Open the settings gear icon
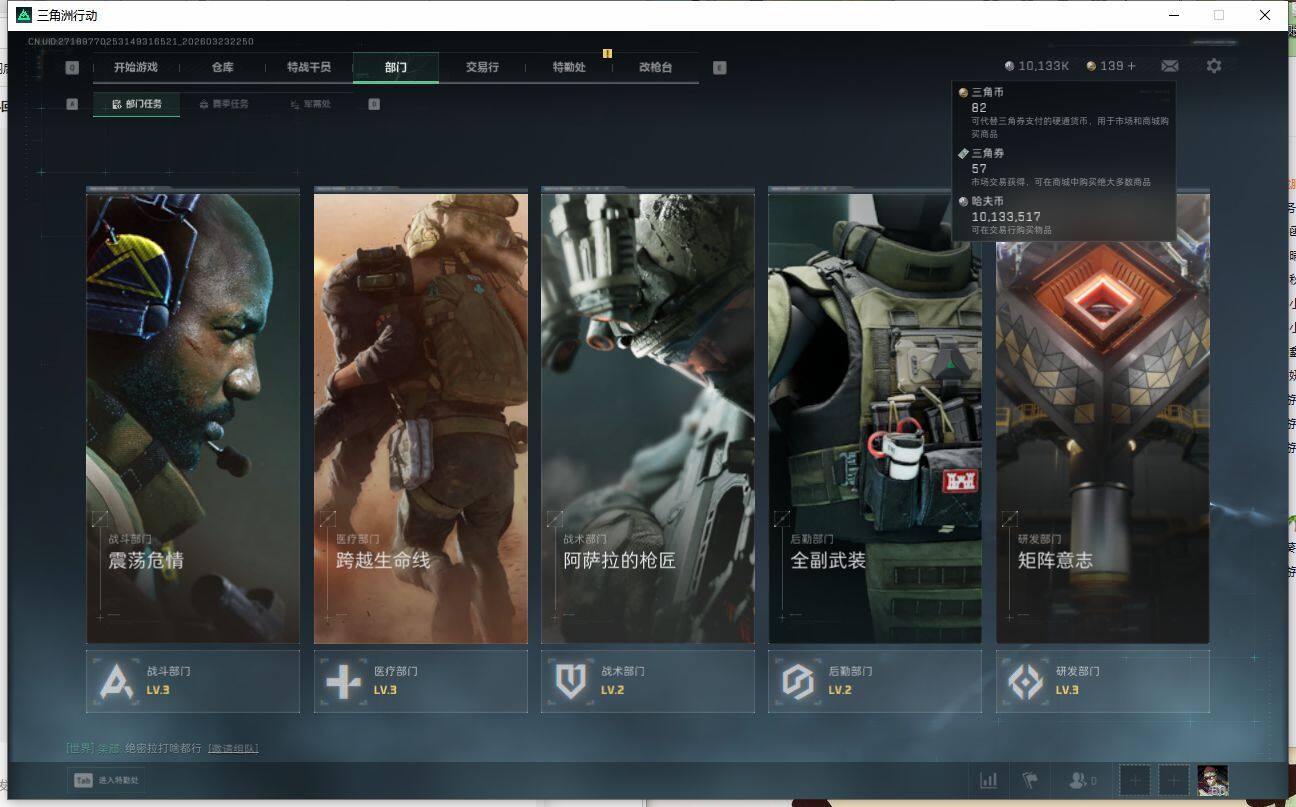The height and width of the screenshot is (807, 1296). [1213, 66]
